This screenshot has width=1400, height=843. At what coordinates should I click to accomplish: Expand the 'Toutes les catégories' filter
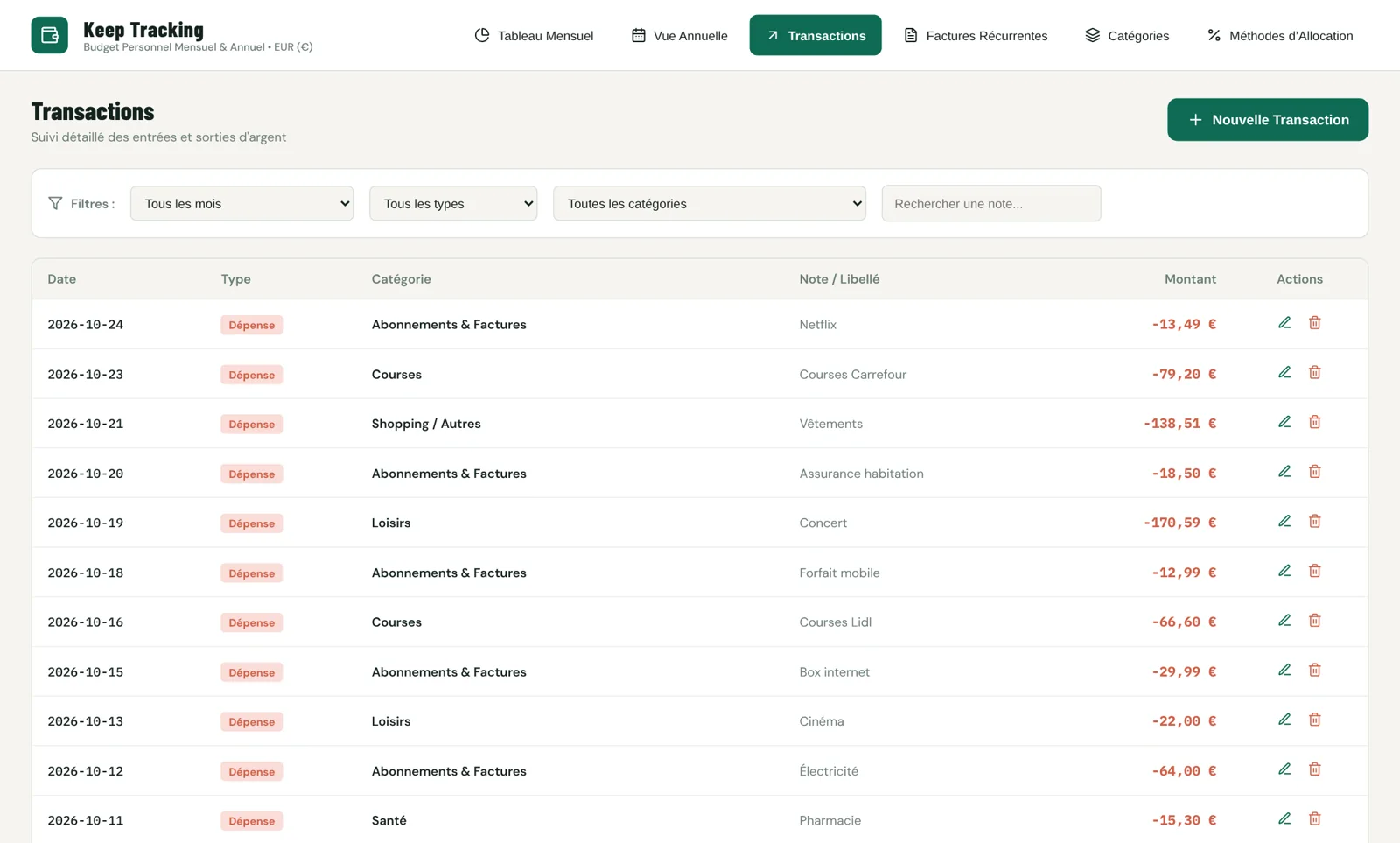[x=710, y=203]
